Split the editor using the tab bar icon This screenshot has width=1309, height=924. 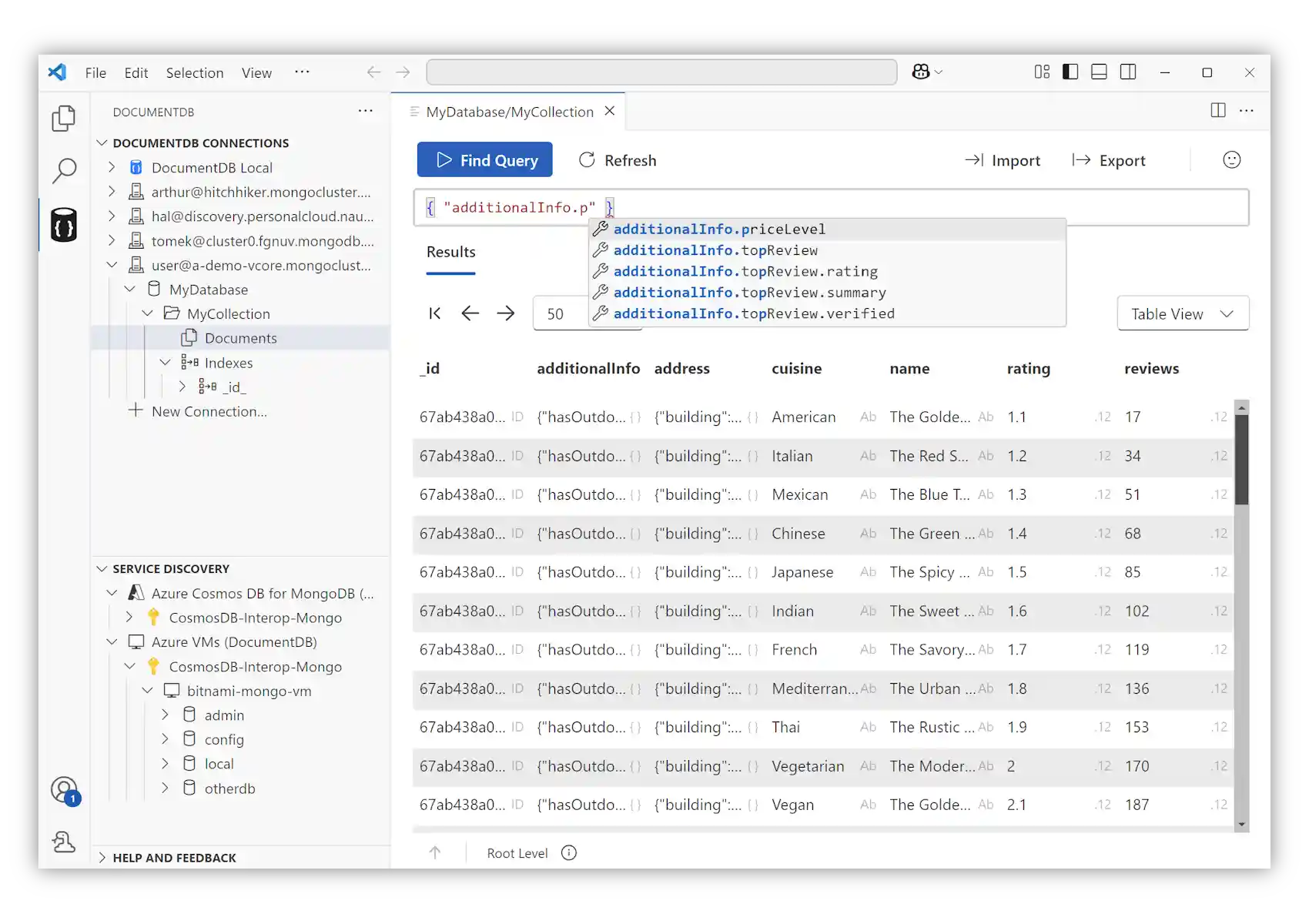coord(1217,110)
